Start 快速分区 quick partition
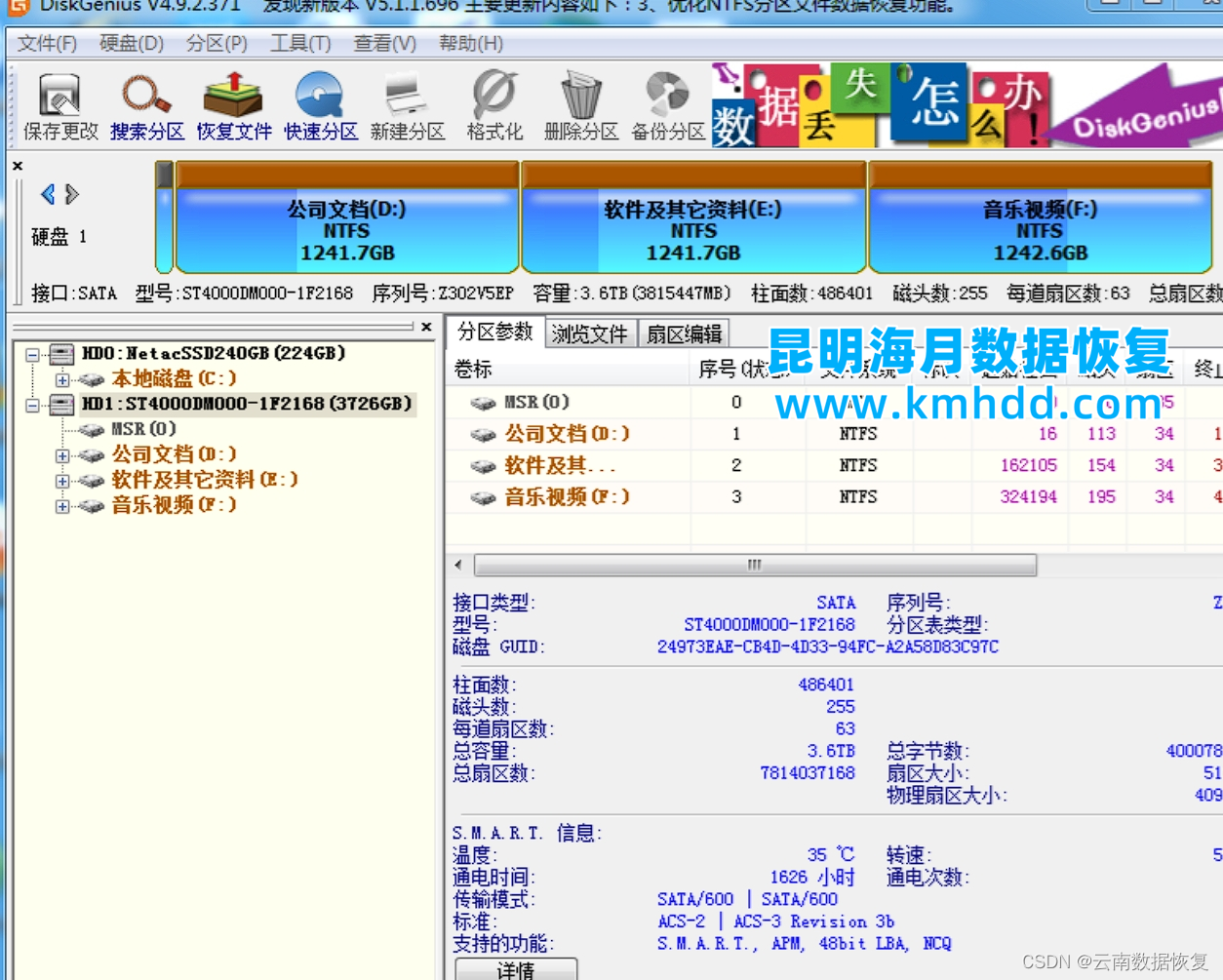 coord(320,107)
